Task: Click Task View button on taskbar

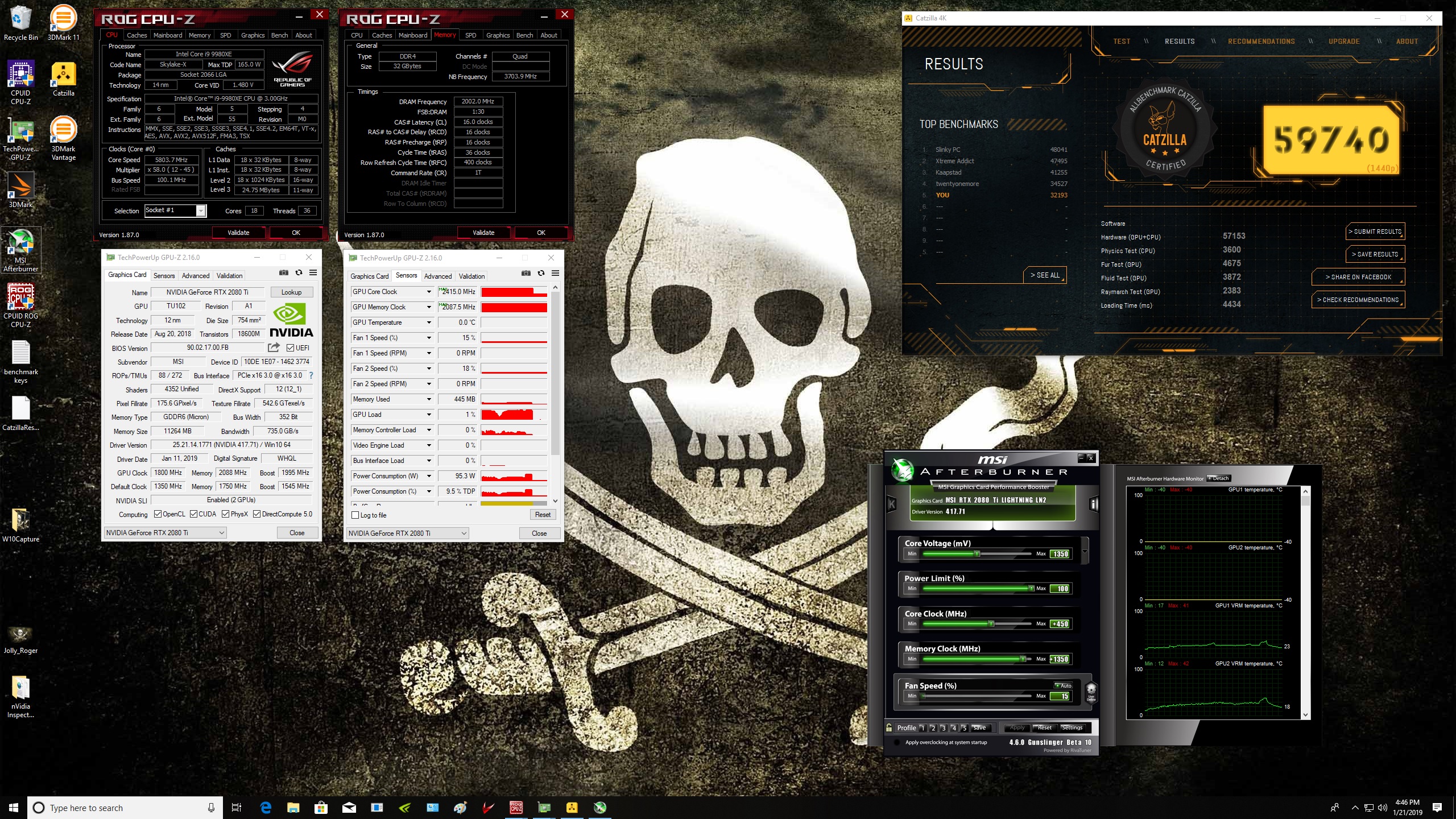Action: (x=237, y=807)
